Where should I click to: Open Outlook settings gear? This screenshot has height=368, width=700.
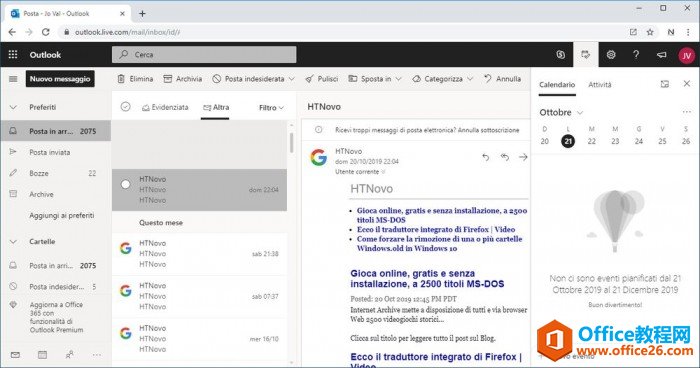point(611,54)
